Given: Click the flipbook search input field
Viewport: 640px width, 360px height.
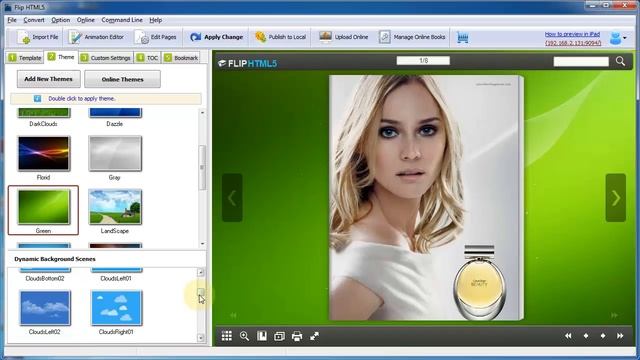Looking at the screenshot, I should (581, 62).
